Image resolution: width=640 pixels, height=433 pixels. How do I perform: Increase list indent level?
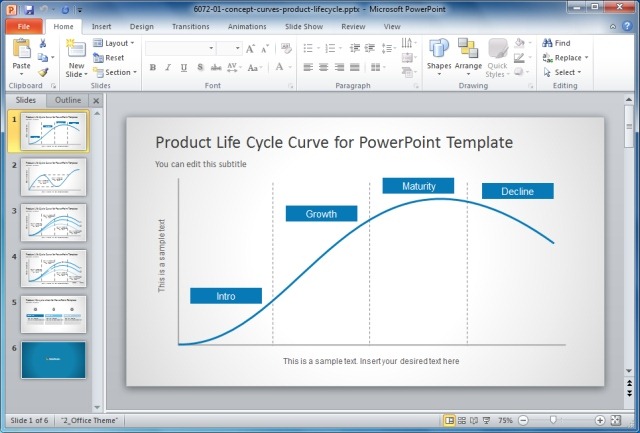point(370,48)
